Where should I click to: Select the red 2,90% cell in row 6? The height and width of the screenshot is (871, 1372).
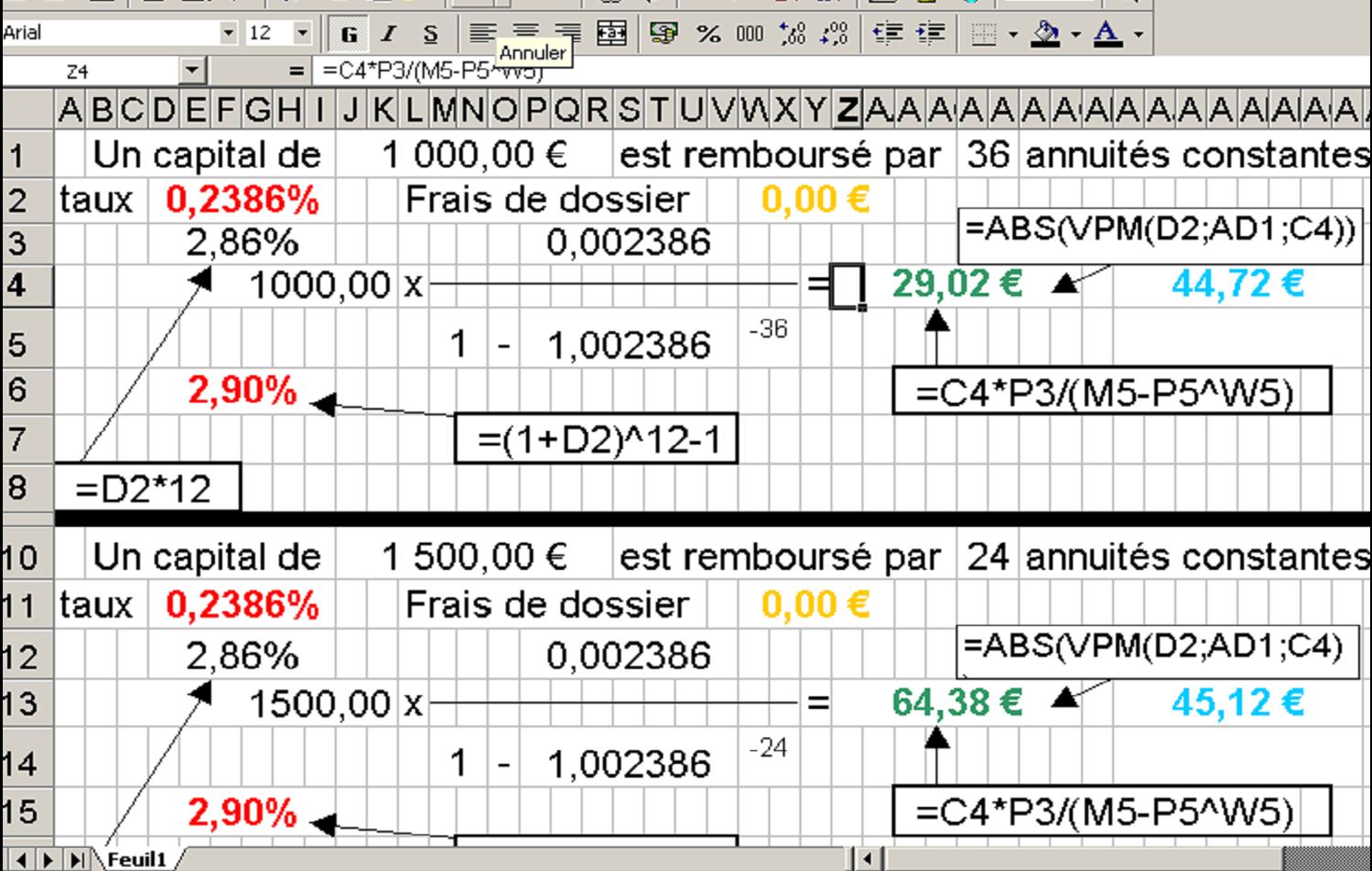pos(242,391)
